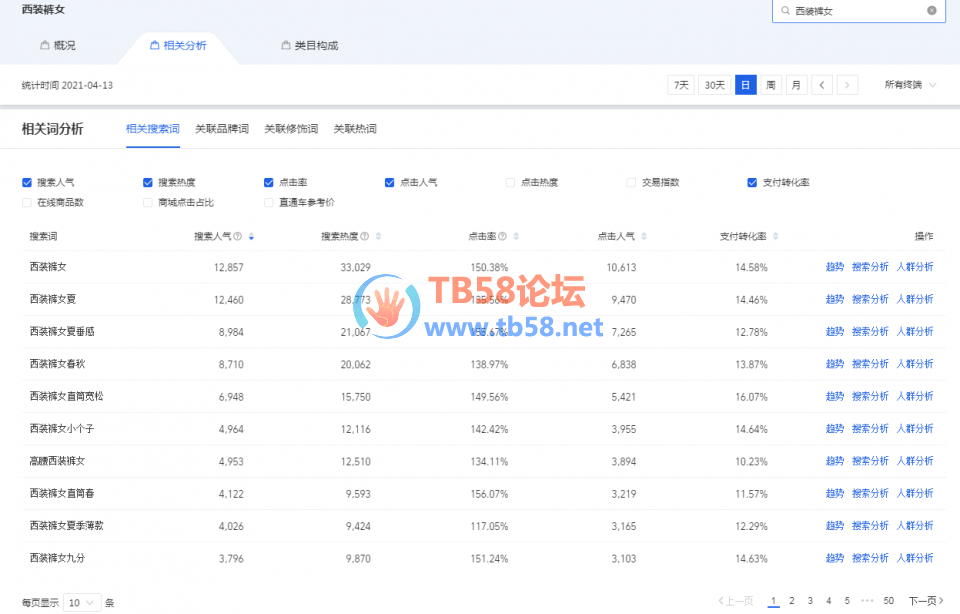Click the 上一页 previous page link
The height and width of the screenshot is (614, 960).
click(735, 601)
